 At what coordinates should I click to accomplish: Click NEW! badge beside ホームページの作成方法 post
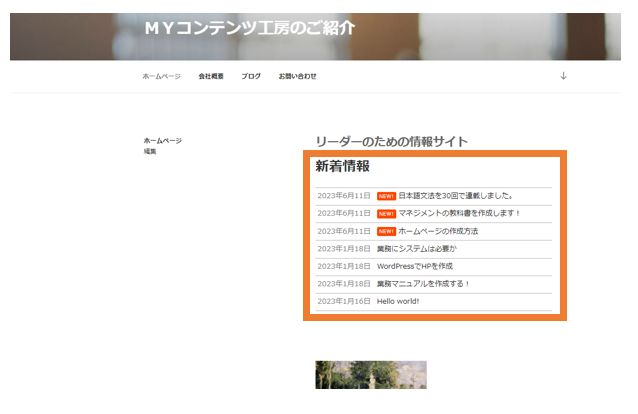click(386, 231)
